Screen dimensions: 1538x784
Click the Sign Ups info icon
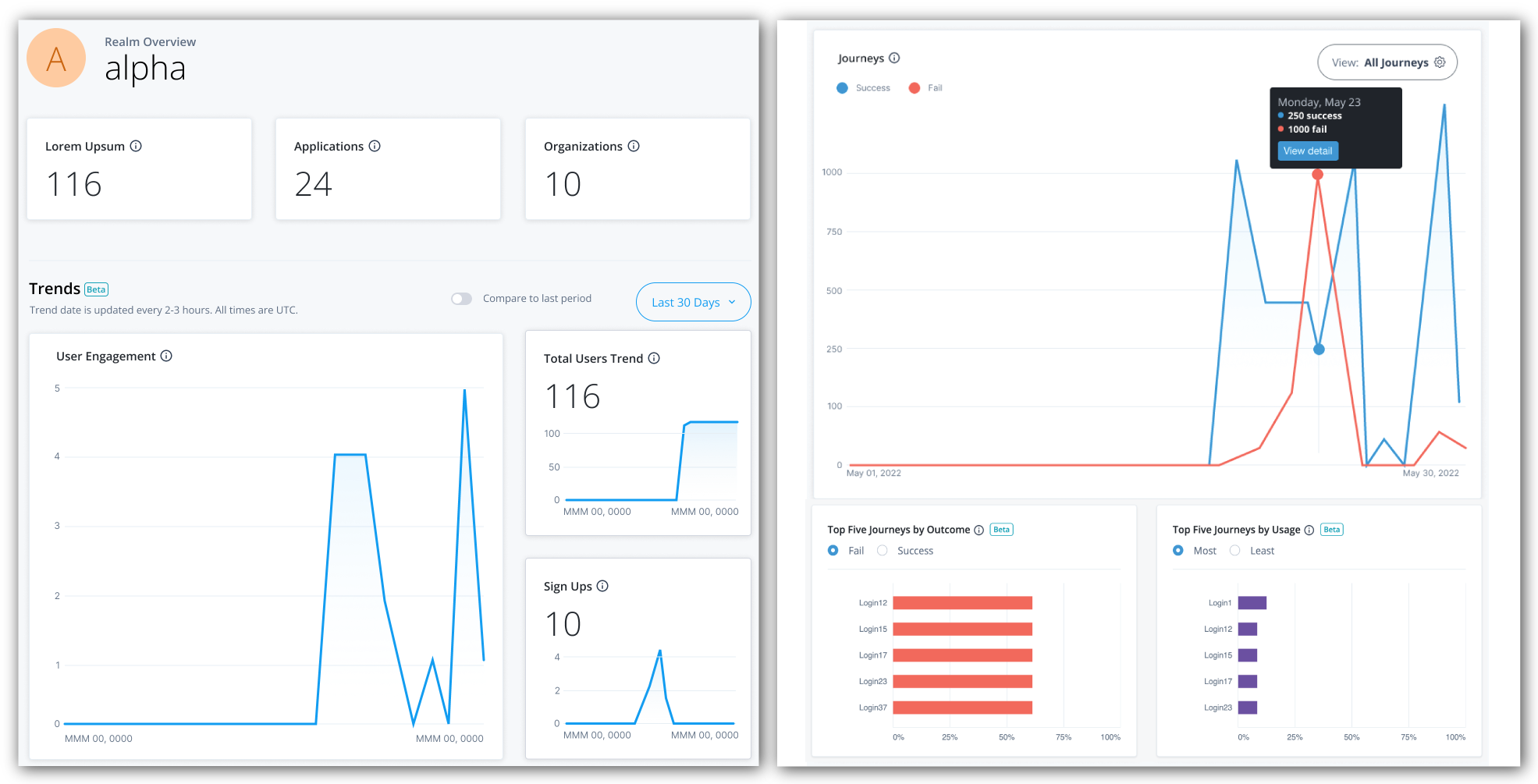tap(602, 586)
